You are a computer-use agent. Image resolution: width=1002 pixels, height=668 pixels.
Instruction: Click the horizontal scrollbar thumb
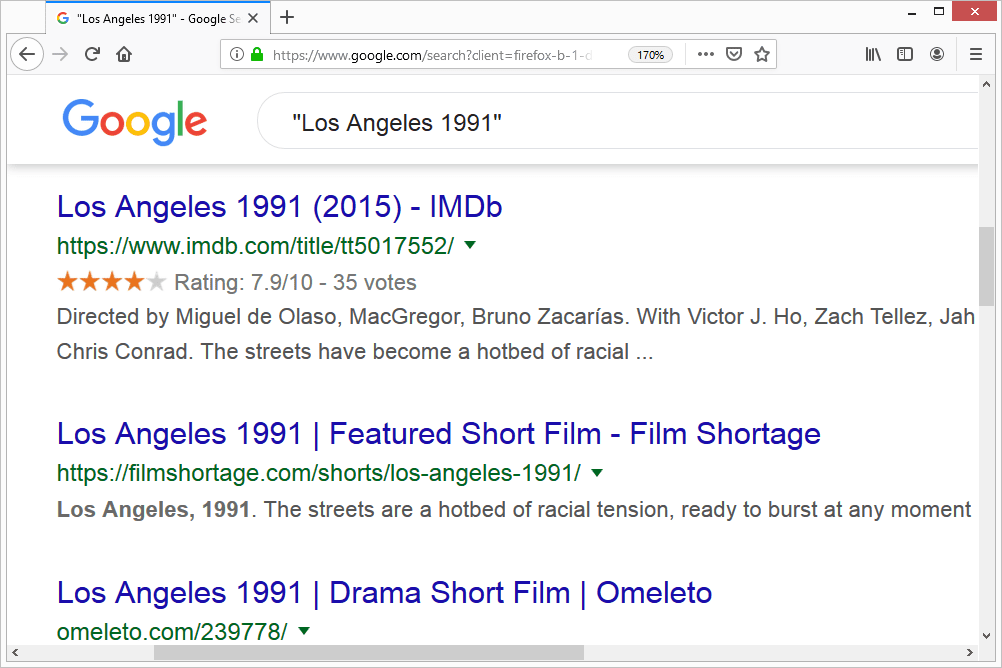(x=368, y=653)
